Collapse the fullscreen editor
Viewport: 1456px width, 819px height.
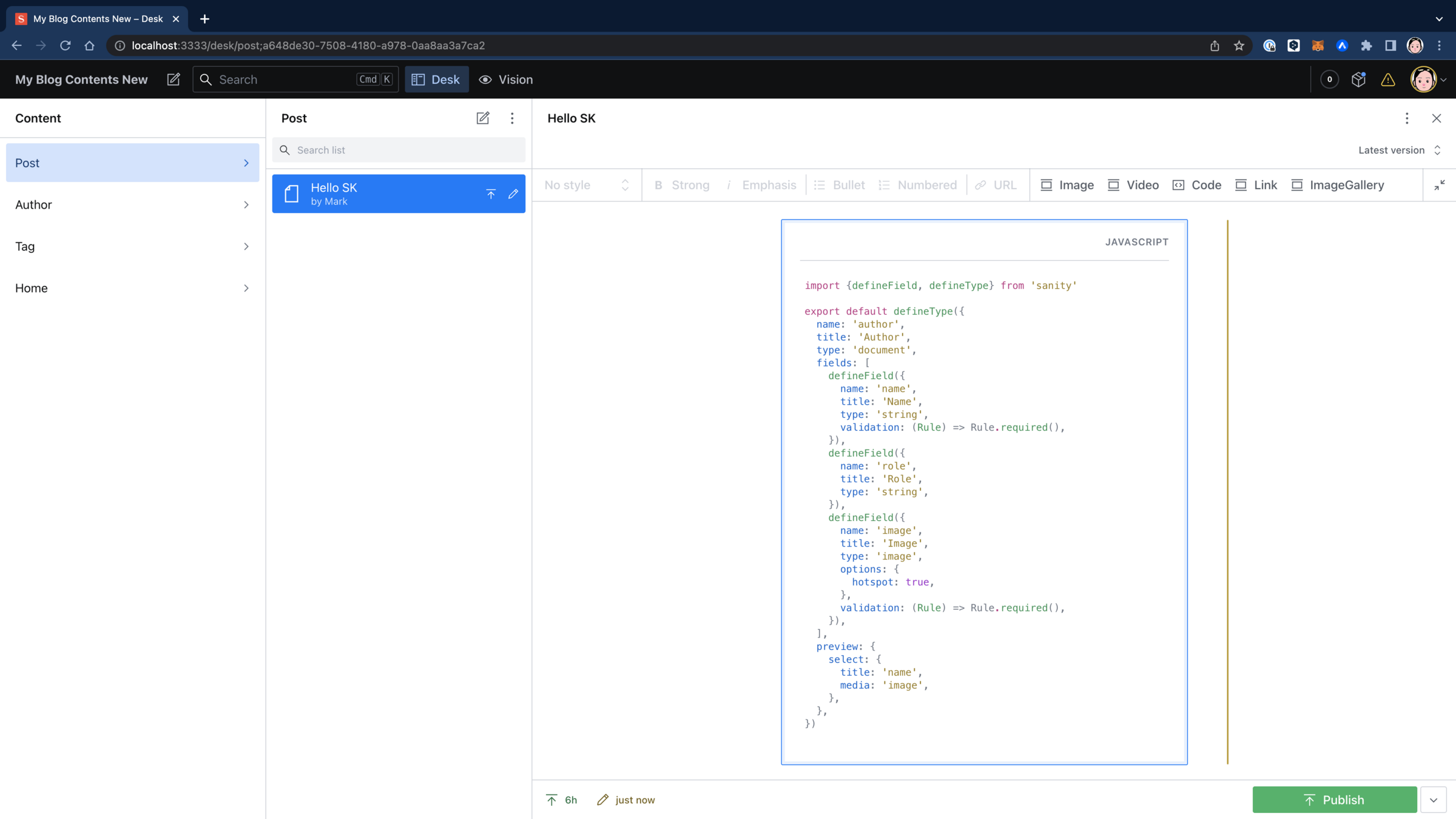[1439, 185]
